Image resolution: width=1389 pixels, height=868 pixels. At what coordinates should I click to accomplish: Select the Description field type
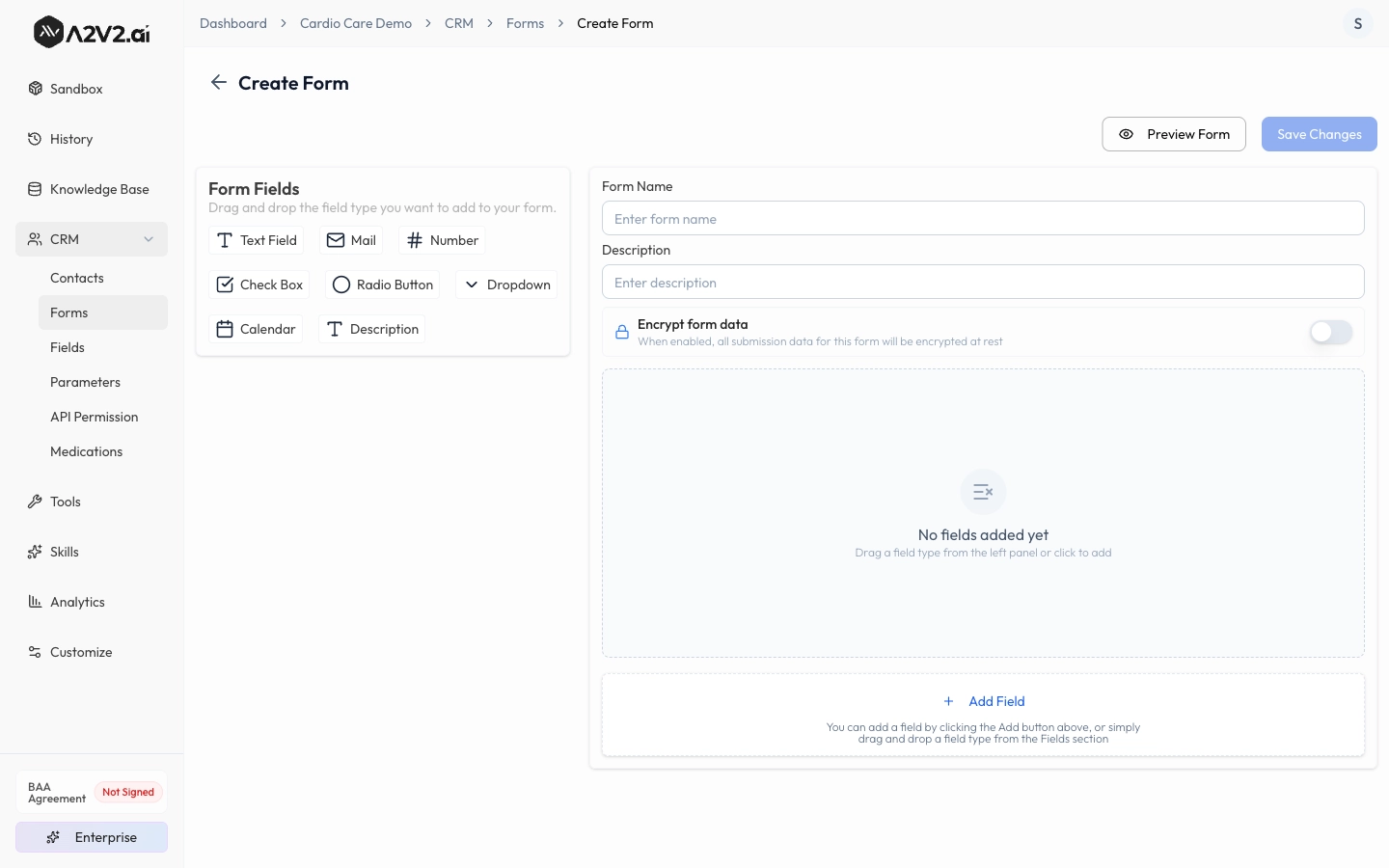click(372, 329)
